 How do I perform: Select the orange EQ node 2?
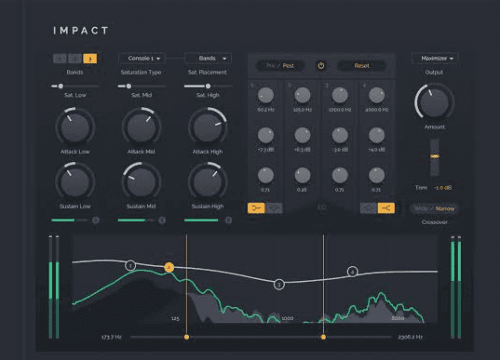169,267
